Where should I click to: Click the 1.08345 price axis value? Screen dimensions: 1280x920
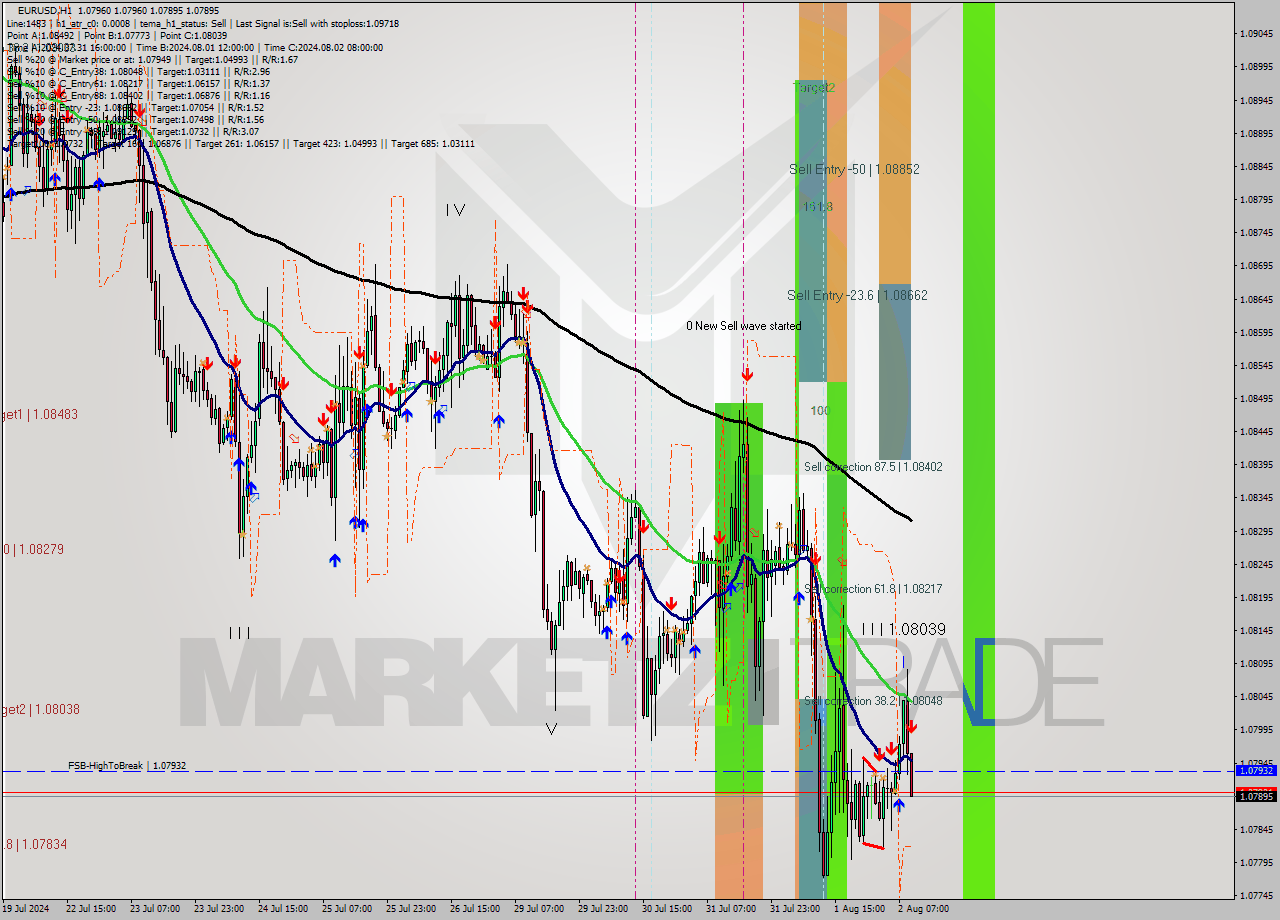1256,498
